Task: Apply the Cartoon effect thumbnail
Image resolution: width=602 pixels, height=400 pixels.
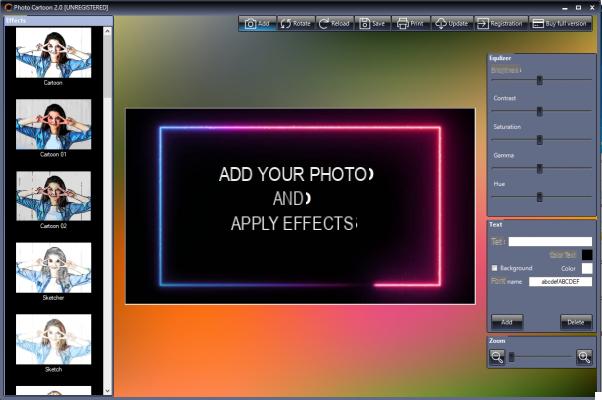Action: (x=53, y=53)
